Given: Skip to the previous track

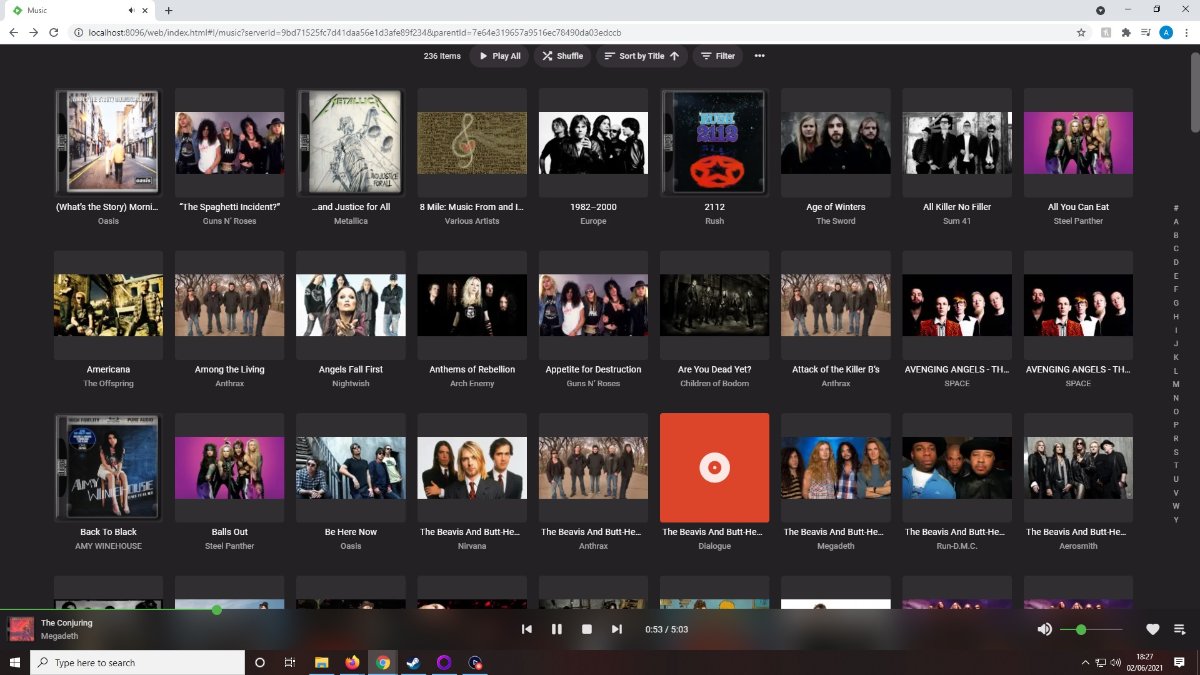Looking at the screenshot, I should (x=527, y=629).
